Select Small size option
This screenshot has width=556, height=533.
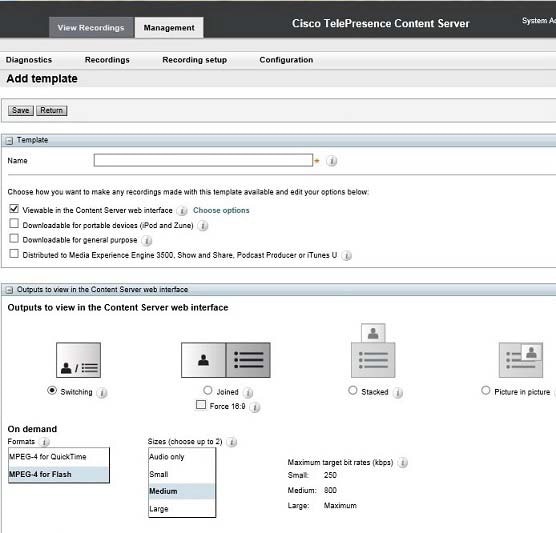coord(182,474)
